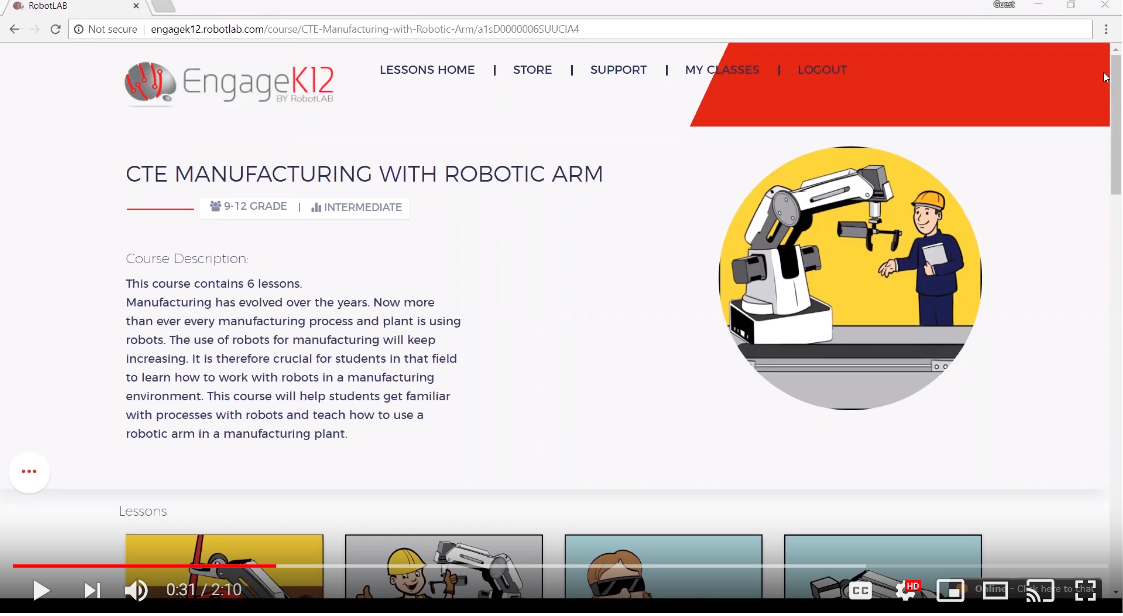Play the video
The image size is (1123, 616).
coord(41,591)
